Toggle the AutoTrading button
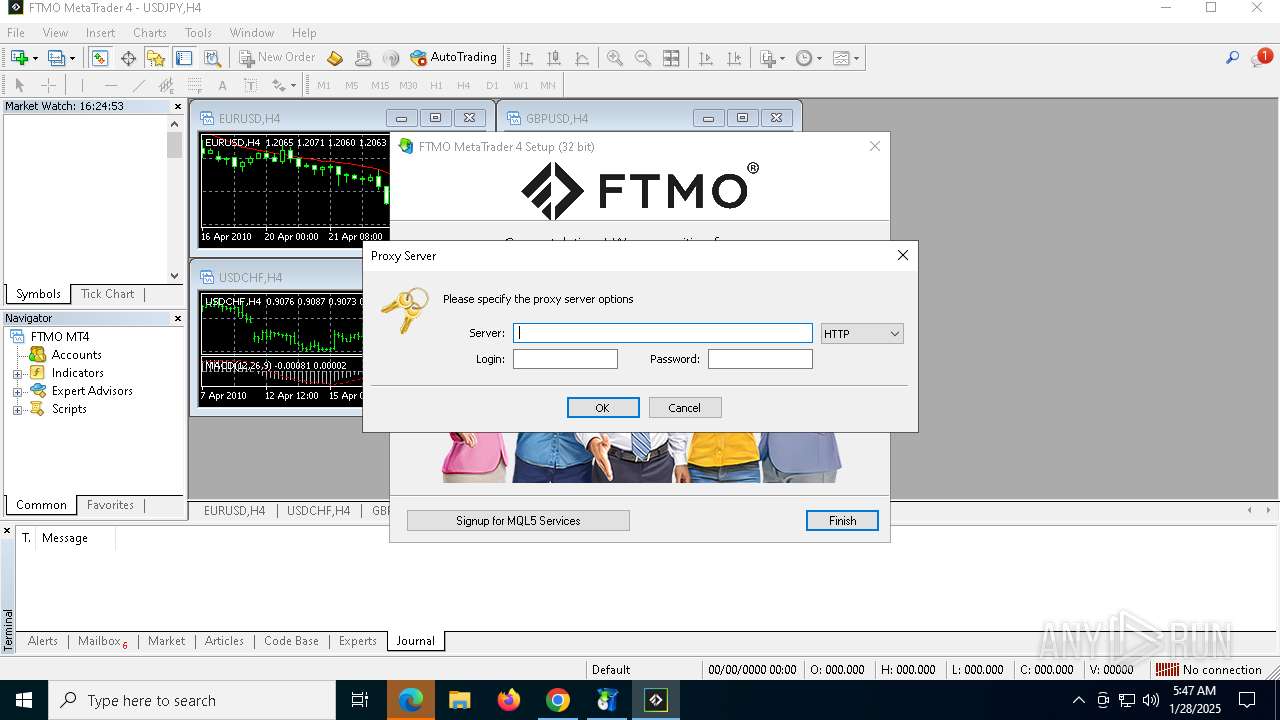This screenshot has height=720, width=1280. [x=453, y=58]
